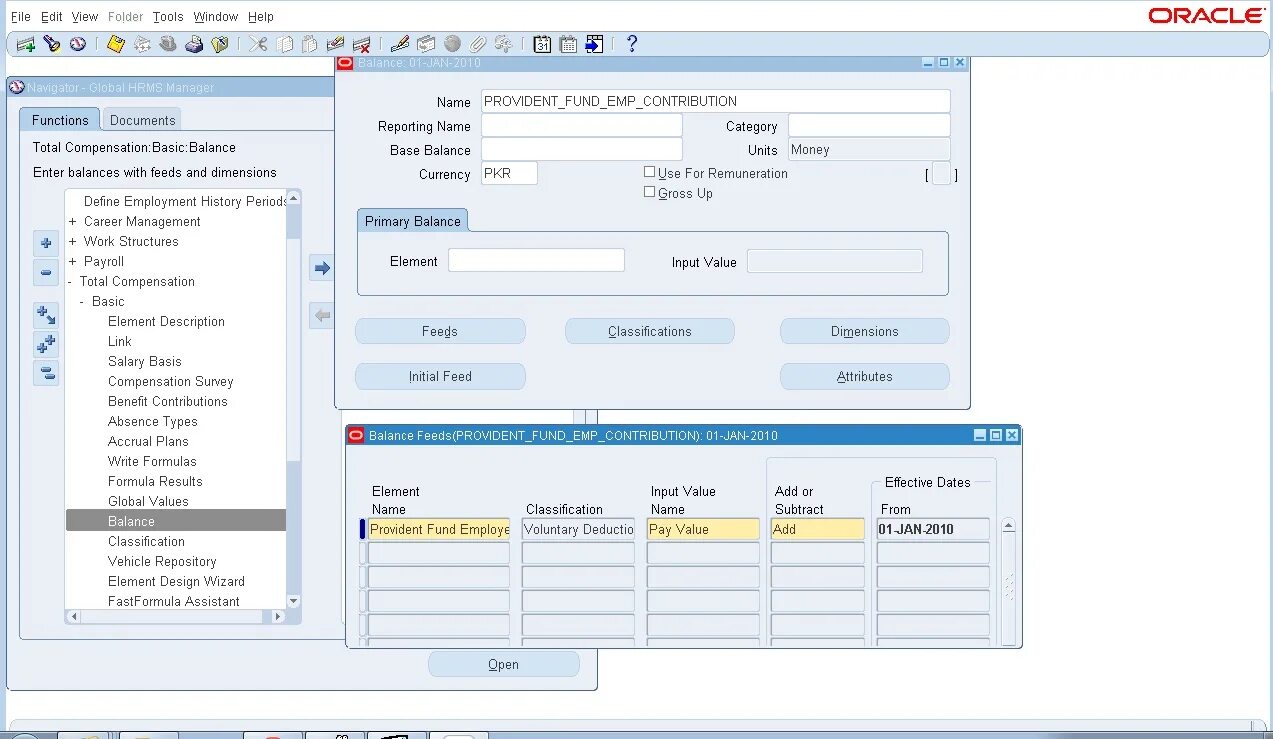
Task: Click the blue right-arrow Add to List button
Action: [321, 268]
